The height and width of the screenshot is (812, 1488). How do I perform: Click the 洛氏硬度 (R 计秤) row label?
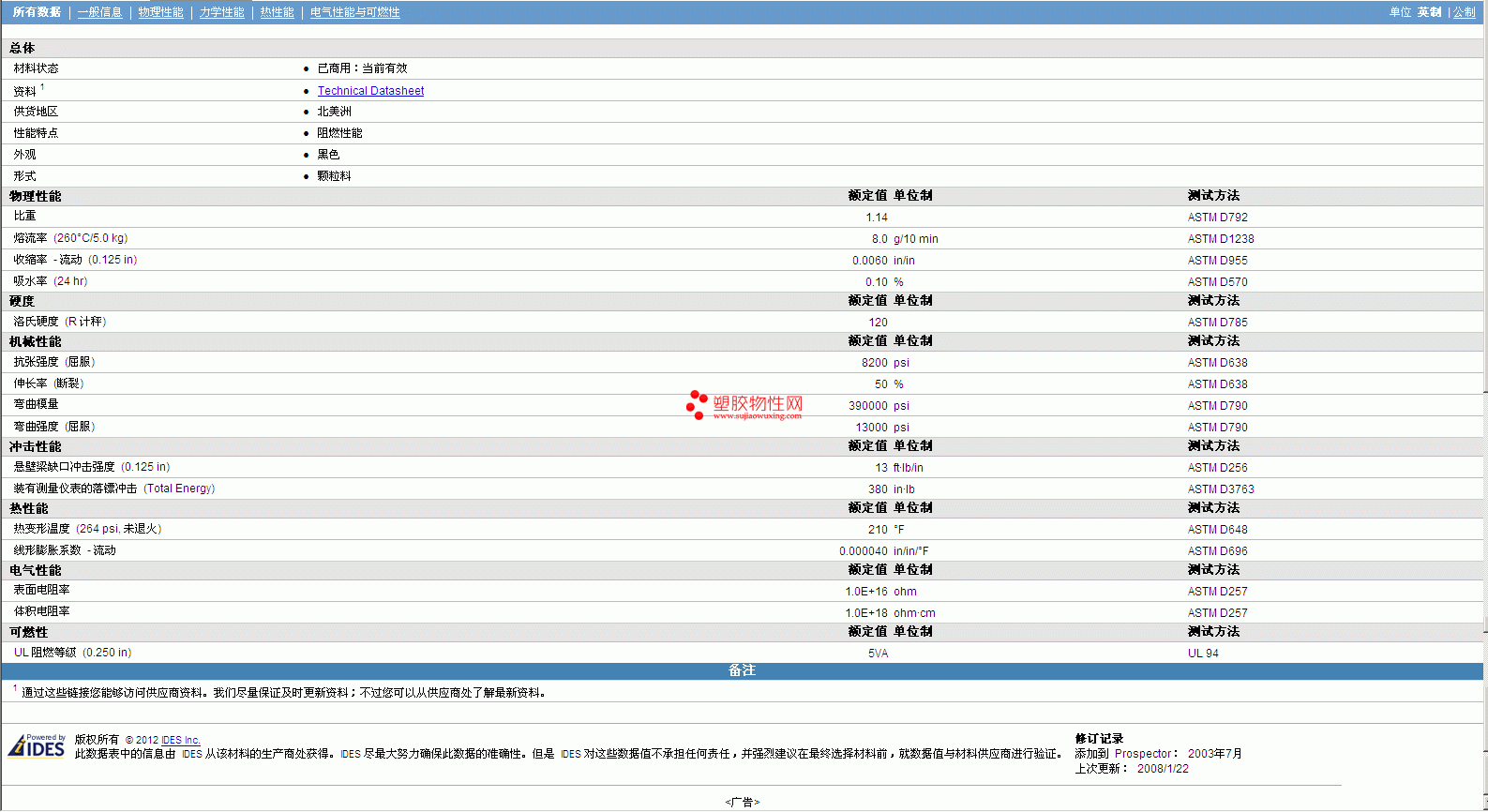tap(60, 322)
